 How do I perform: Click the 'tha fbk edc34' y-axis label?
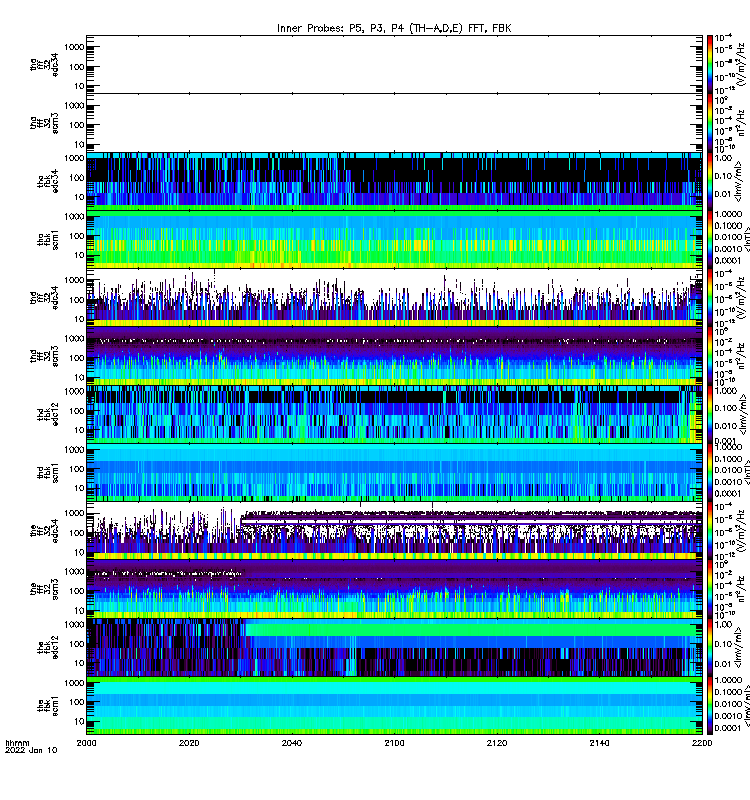point(48,182)
